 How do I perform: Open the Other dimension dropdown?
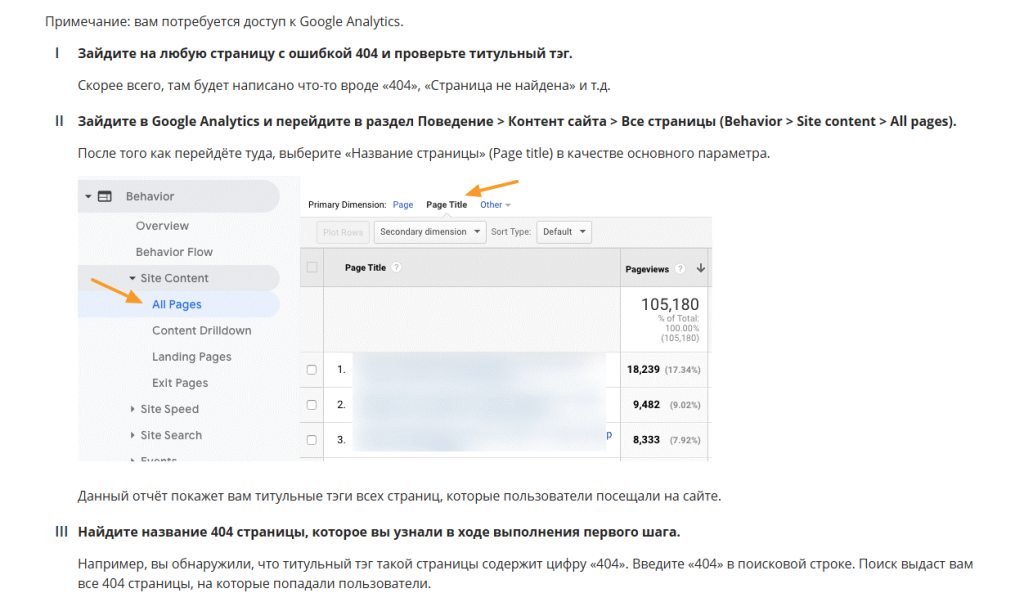pyautogui.click(x=493, y=204)
